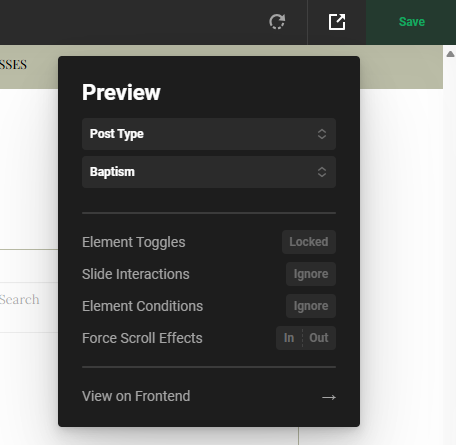The image size is (456, 445).
Task: Click the scrollbar up arrow
Action: tap(450, 54)
